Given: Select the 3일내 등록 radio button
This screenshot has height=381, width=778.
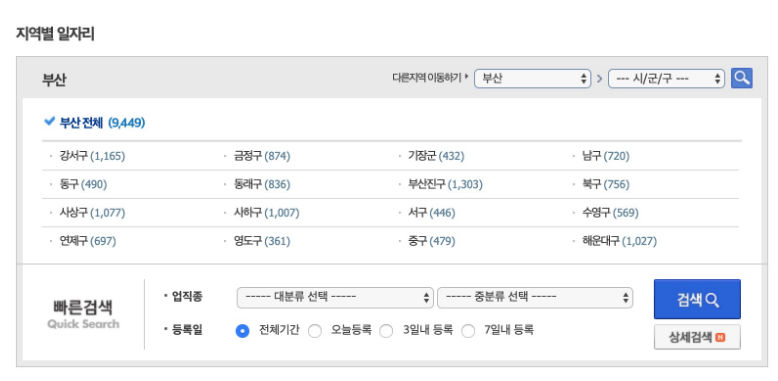Looking at the screenshot, I should point(386,331).
